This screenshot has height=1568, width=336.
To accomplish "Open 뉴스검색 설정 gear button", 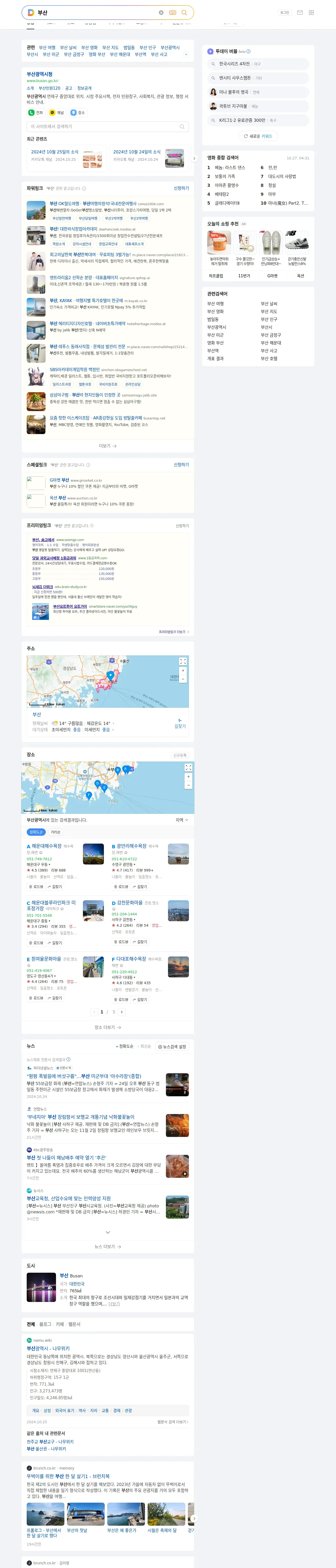I will (x=172, y=1047).
